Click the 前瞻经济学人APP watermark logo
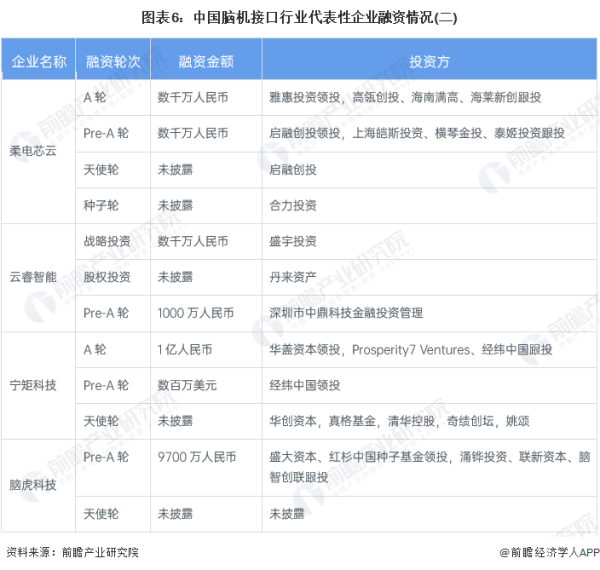 pyautogui.click(x=548, y=551)
